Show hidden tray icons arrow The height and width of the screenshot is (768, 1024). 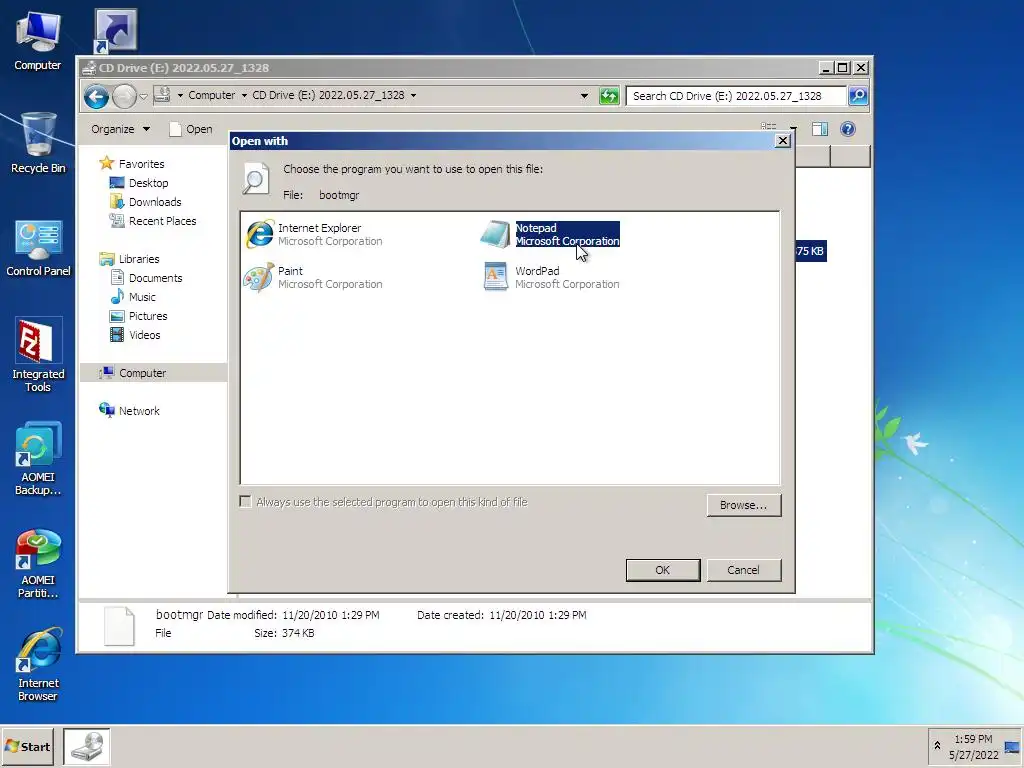tap(937, 746)
